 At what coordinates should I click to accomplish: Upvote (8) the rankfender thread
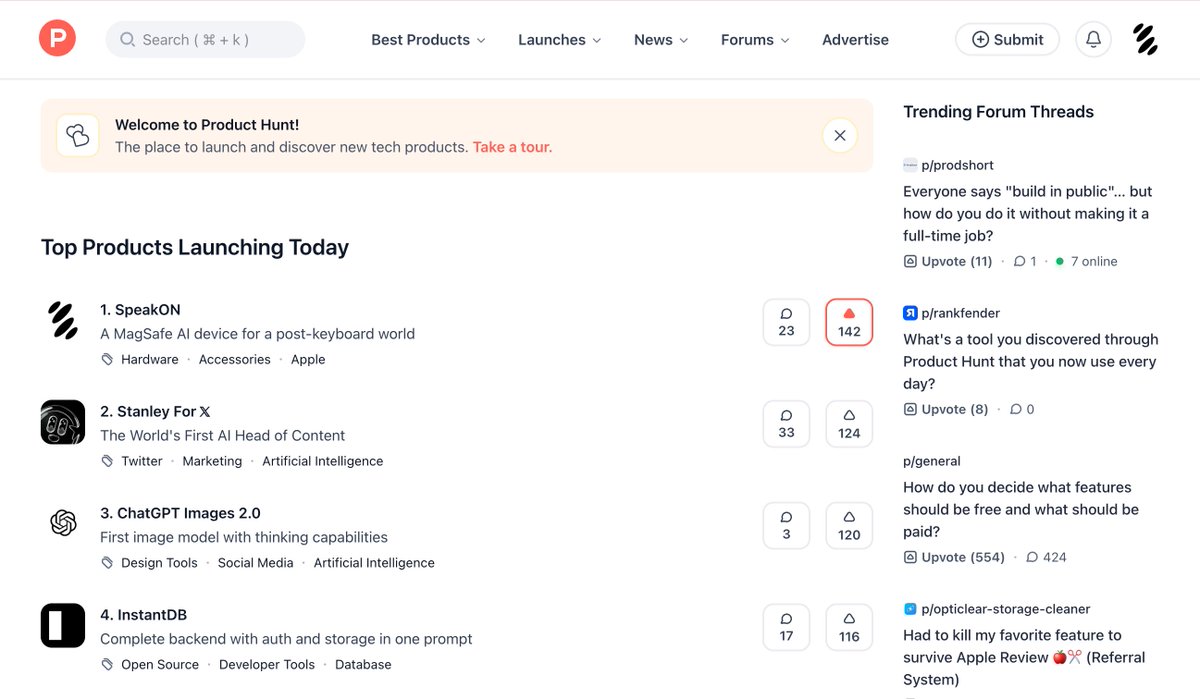(x=946, y=409)
